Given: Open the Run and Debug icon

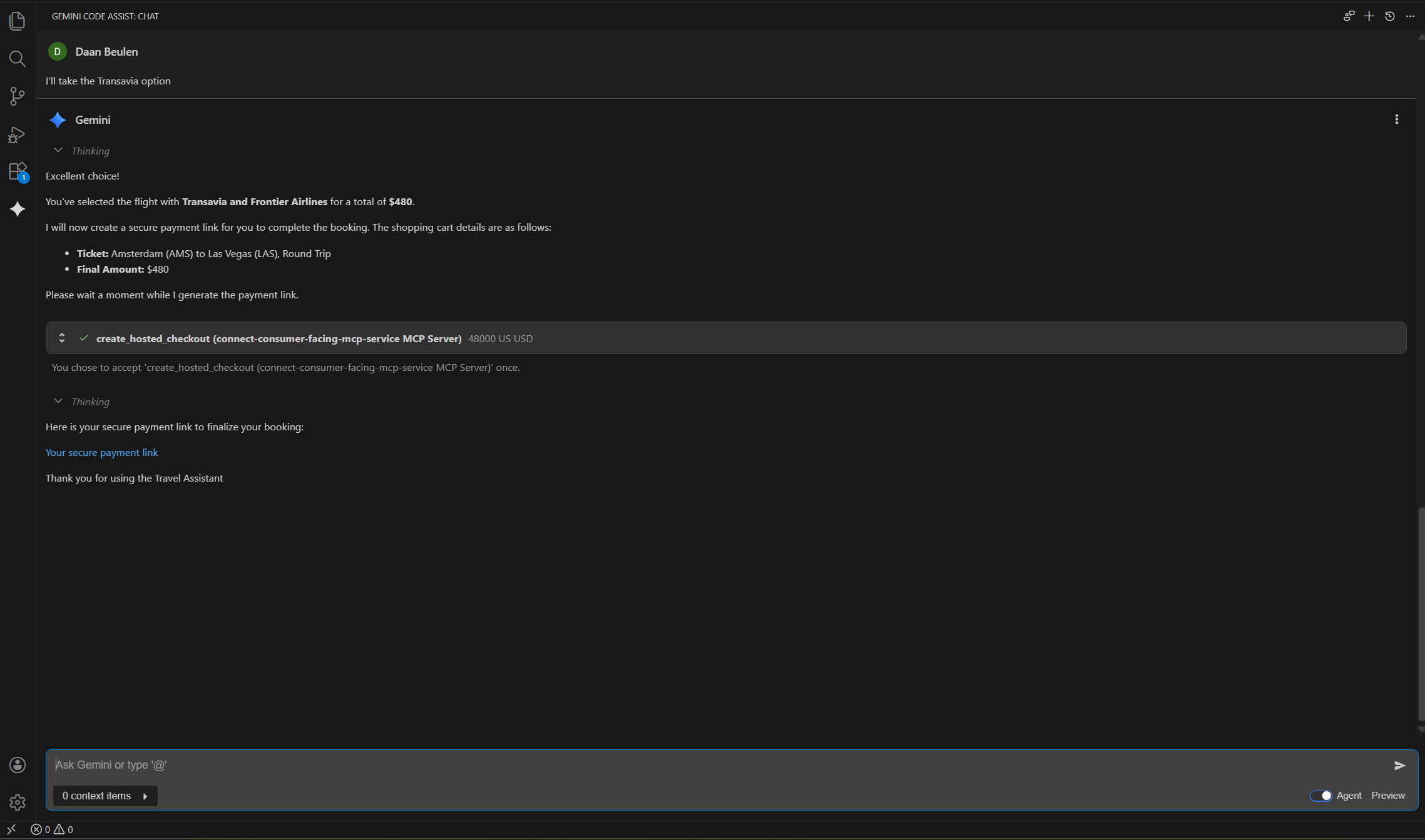Looking at the screenshot, I should point(17,134).
